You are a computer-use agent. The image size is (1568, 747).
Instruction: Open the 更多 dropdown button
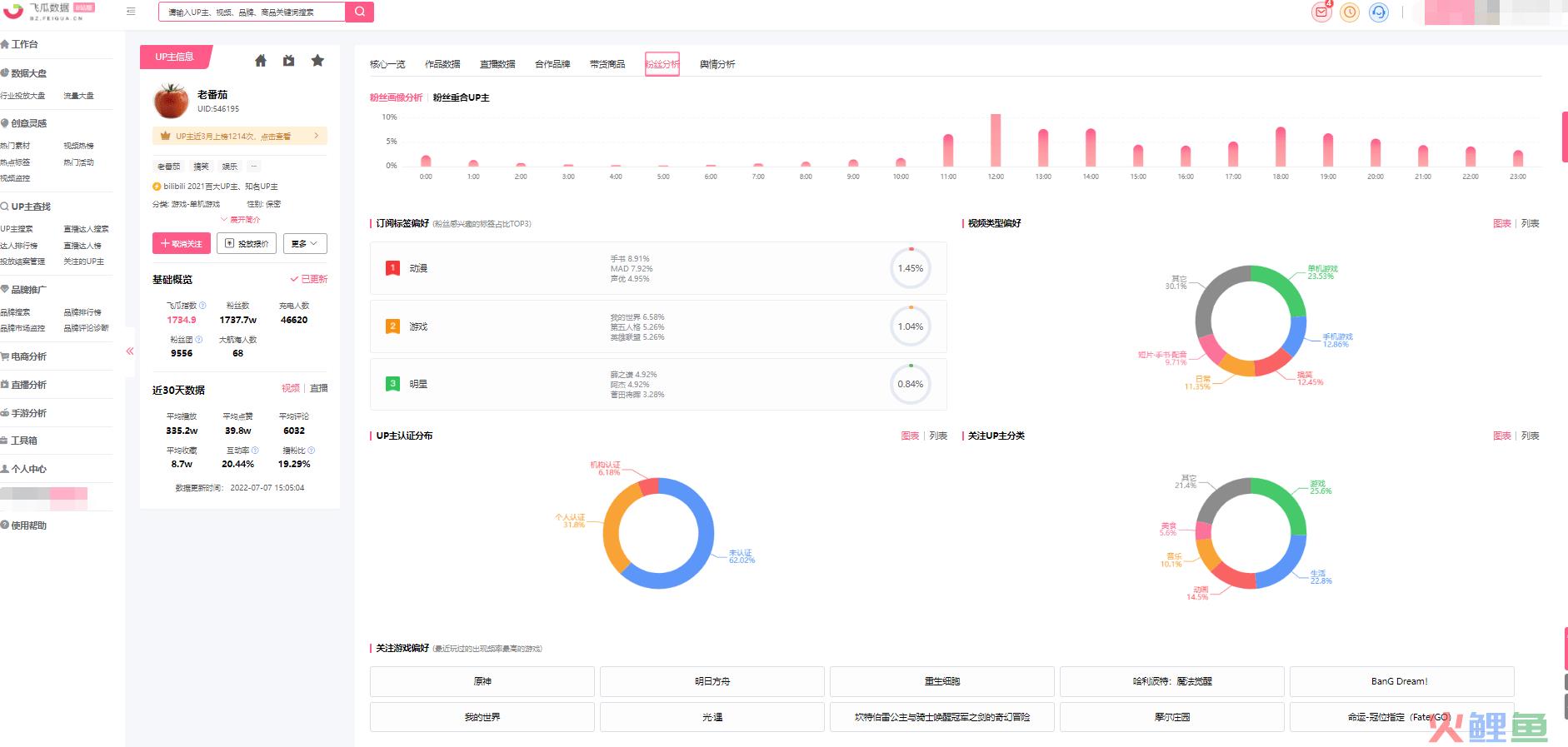[305, 243]
